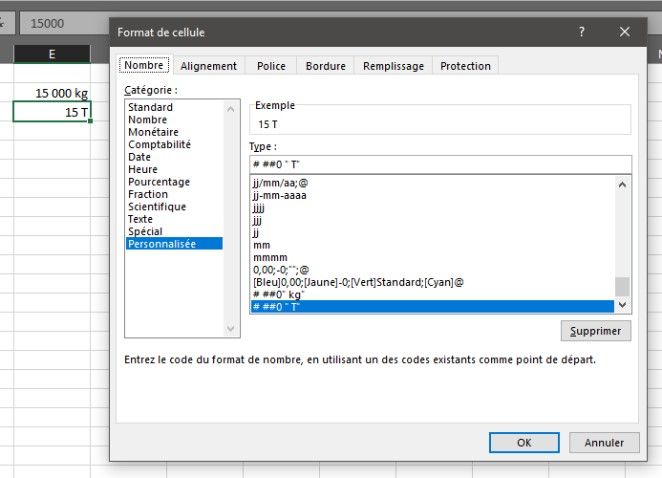The height and width of the screenshot is (478, 662).
Task: Choose the # ##0" kg" format code
Action: click(x=279, y=294)
